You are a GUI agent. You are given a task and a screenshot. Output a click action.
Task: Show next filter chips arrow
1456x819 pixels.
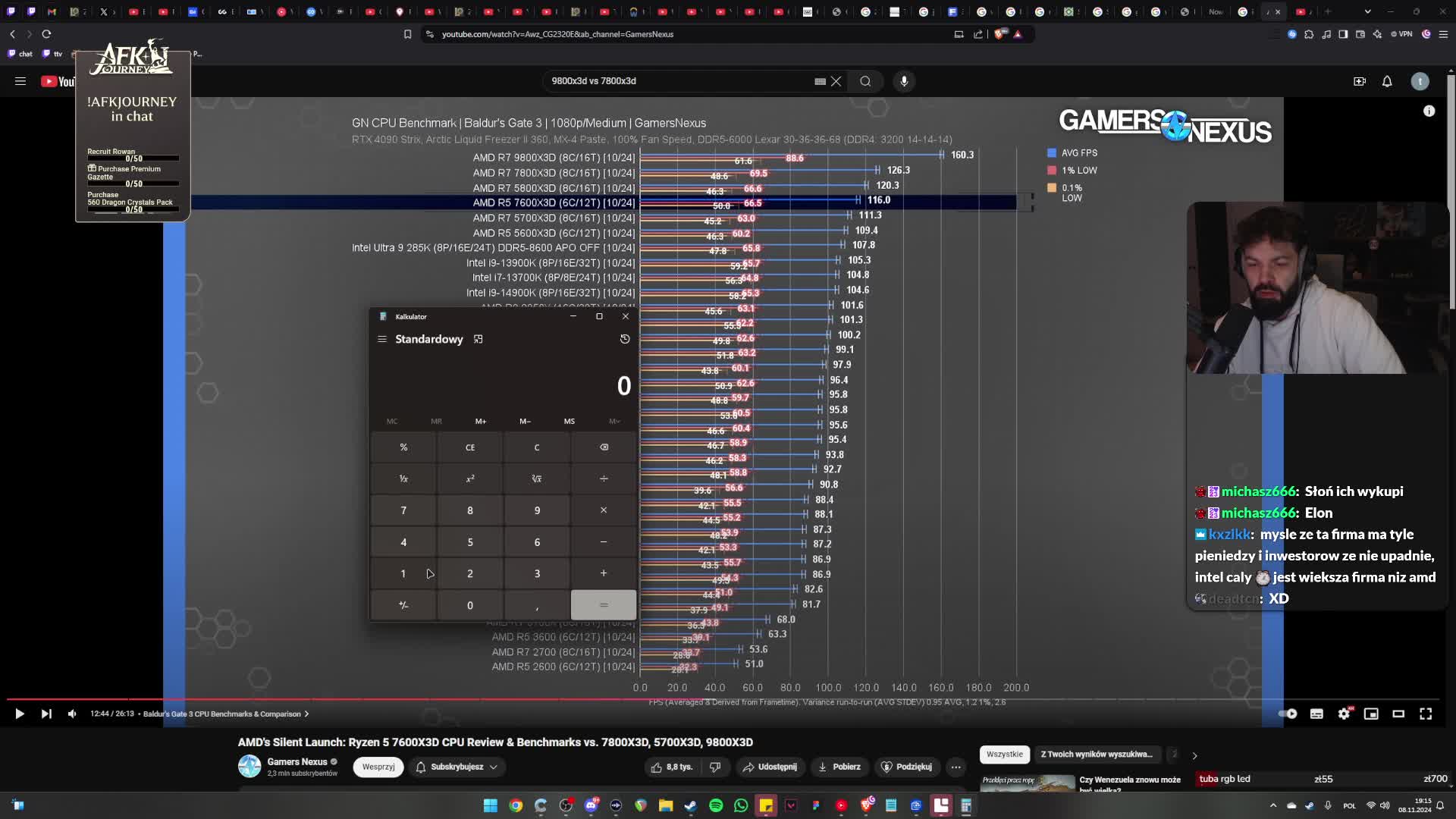point(1194,755)
